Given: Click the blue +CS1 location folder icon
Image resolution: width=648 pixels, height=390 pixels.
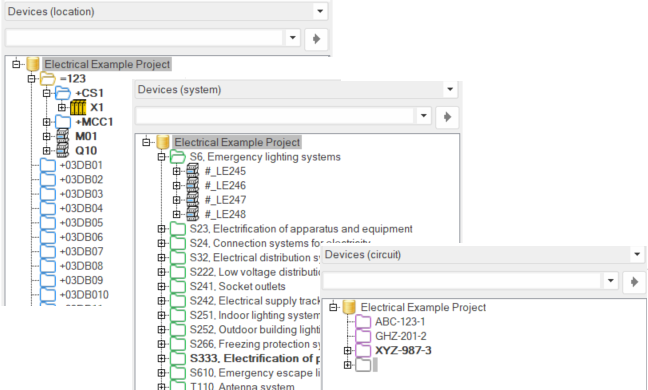Looking at the screenshot, I should click(x=63, y=93).
